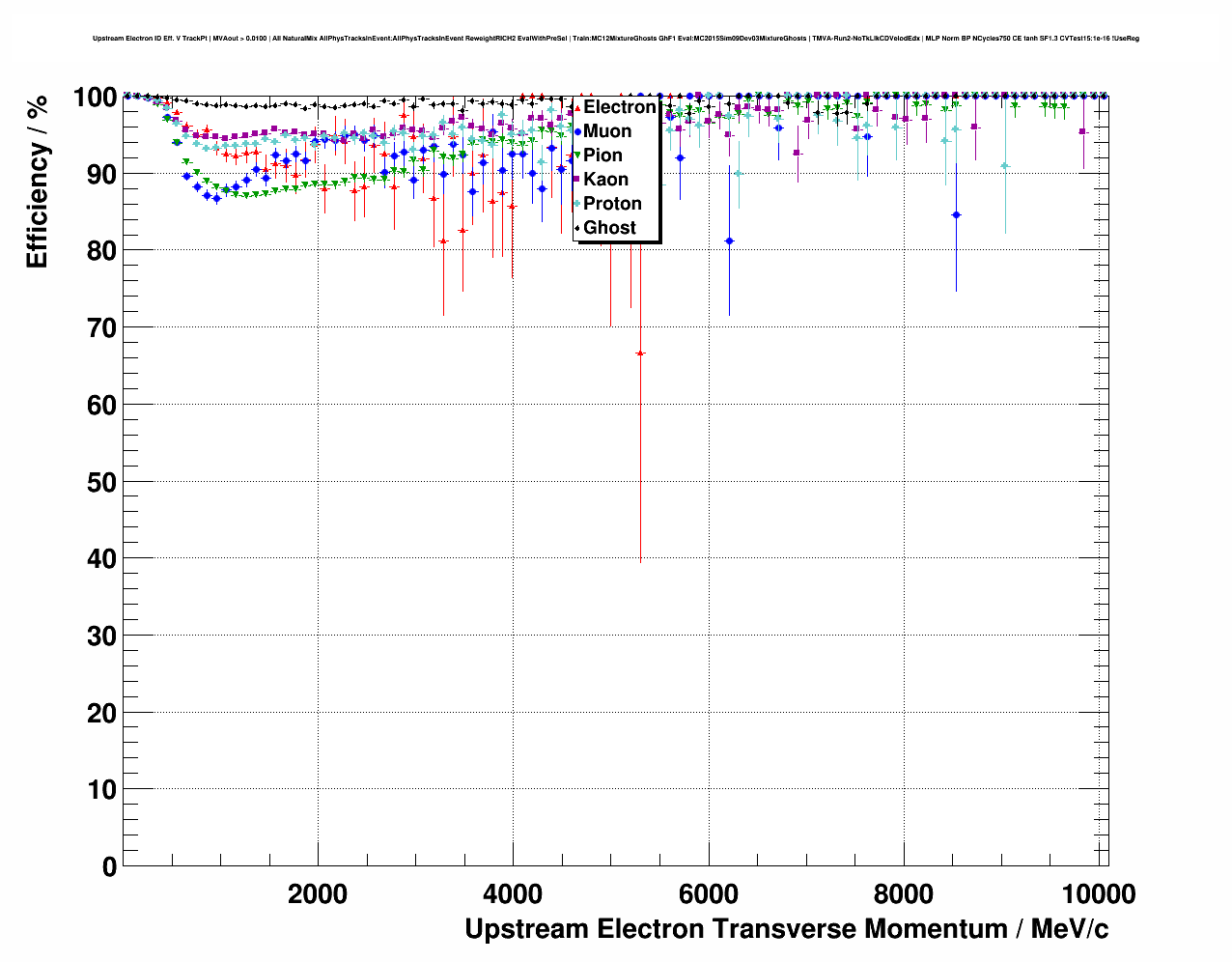Click the small plot title text at top
The width and height of the screenshot is (1232, 962).
pos(616,39)
